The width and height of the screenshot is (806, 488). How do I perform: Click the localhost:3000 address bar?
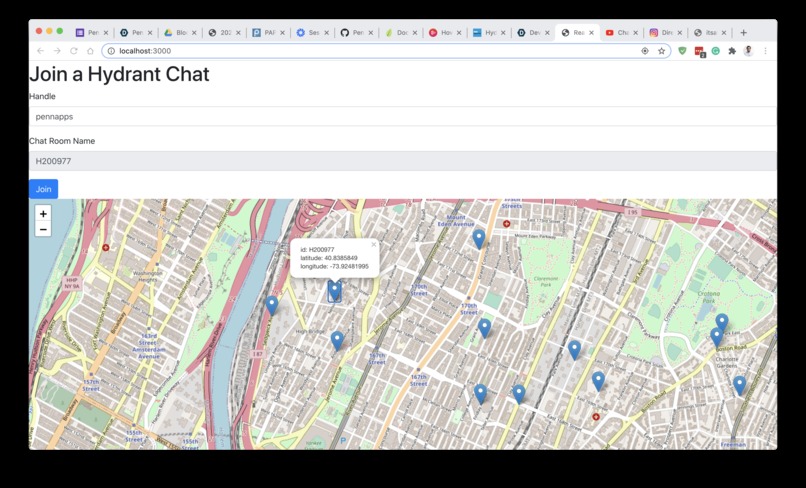[386, 51]
